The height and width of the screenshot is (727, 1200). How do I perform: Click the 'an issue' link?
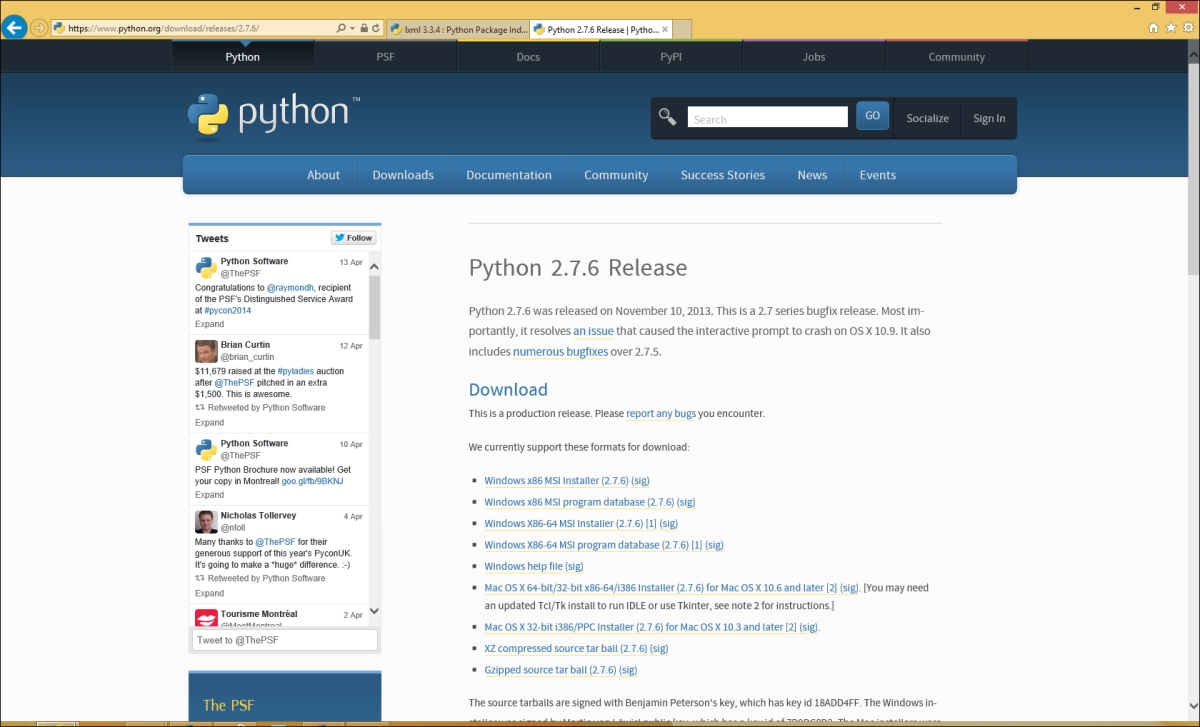[593, 331]
